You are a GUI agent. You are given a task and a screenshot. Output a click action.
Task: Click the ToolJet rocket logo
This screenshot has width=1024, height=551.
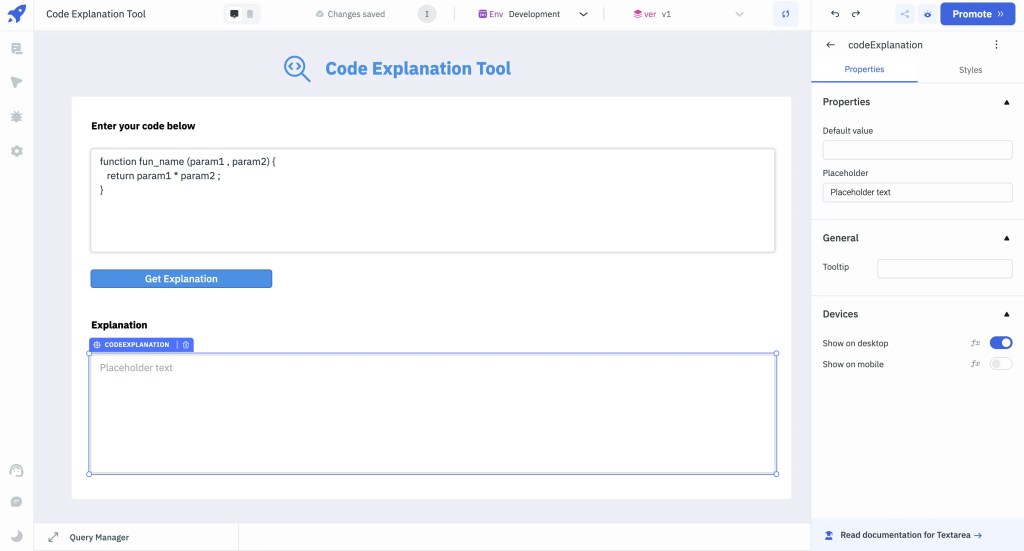pos(16,14)
